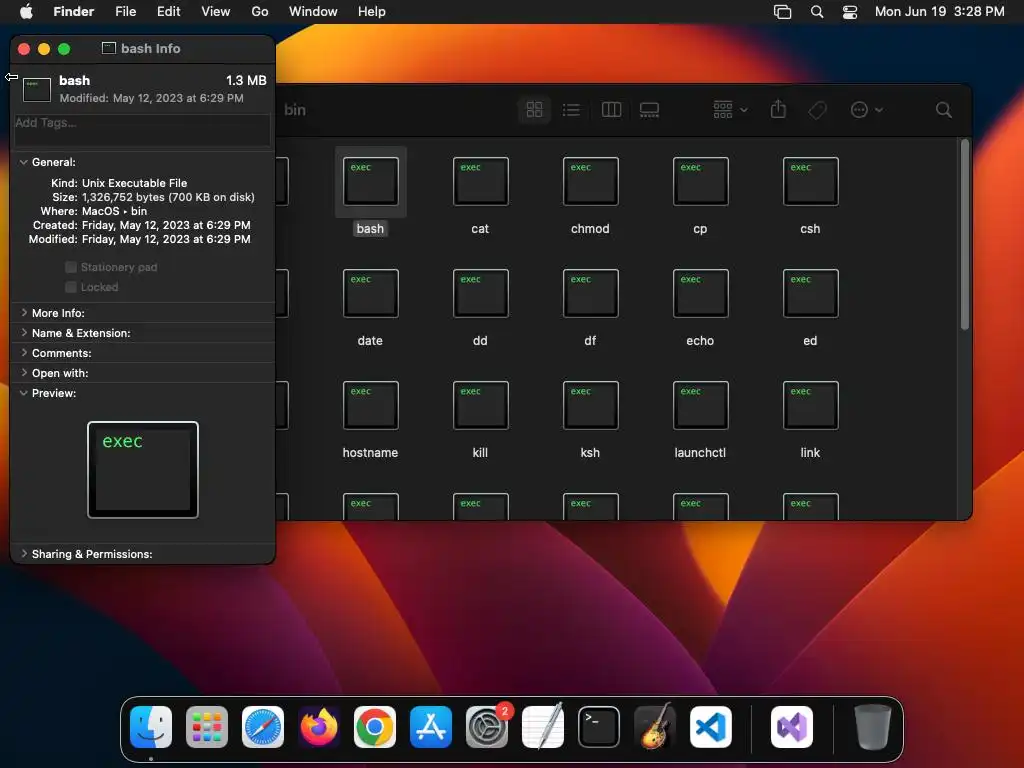The image size is (1024, 768).
Task: Toggle the Locked checkbox
Action: coord(71,287)
